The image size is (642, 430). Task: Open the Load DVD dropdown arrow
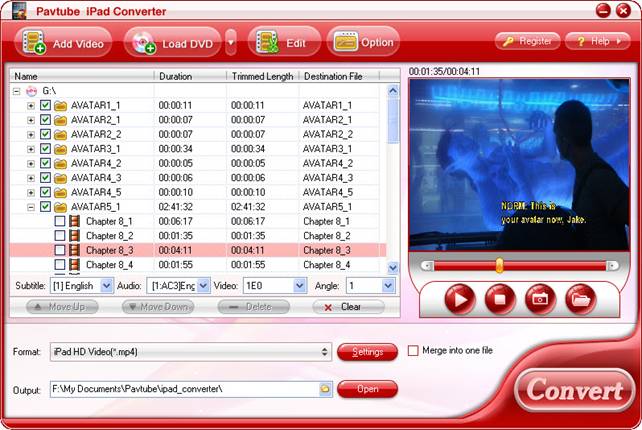[231, 42]
